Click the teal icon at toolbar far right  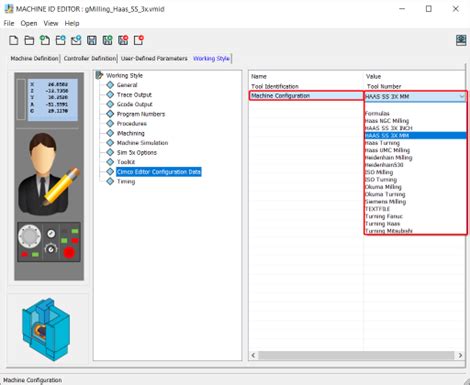tap(461, 40)
